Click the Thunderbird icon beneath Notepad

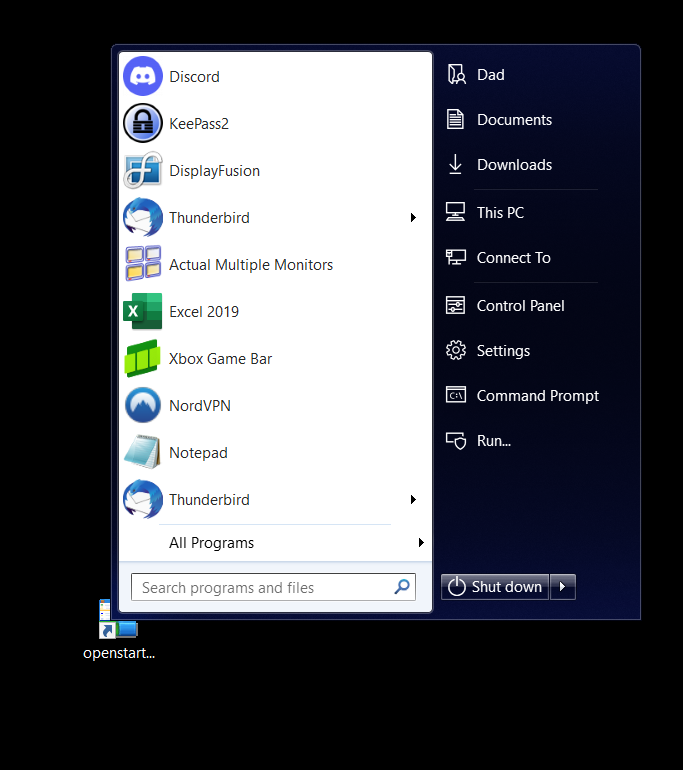tap(142, 499)
